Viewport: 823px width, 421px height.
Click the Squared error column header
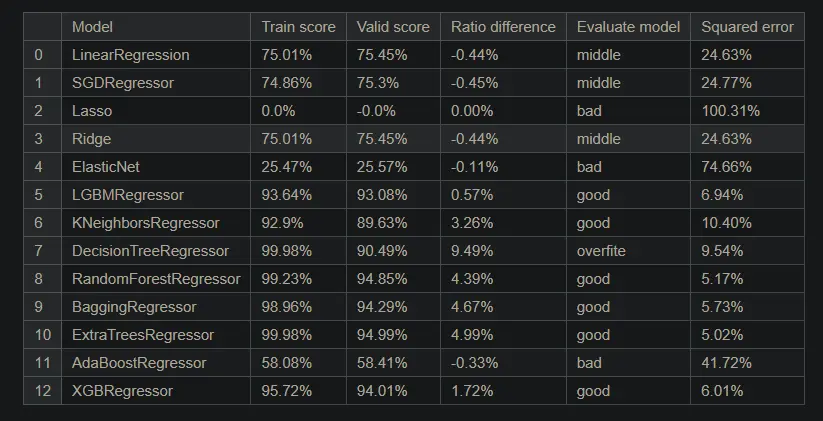747,27
